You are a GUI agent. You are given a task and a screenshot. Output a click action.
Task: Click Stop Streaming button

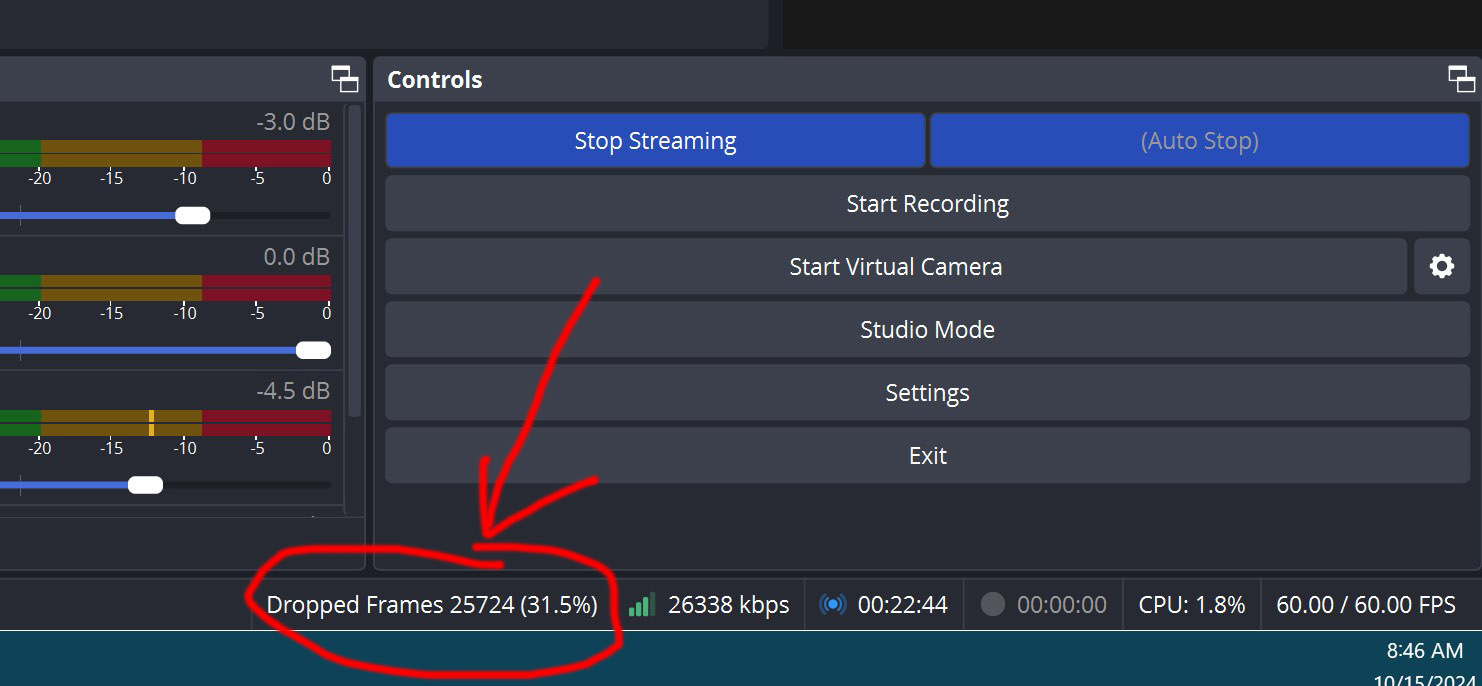pyautogui.click(x=655, y=141)
